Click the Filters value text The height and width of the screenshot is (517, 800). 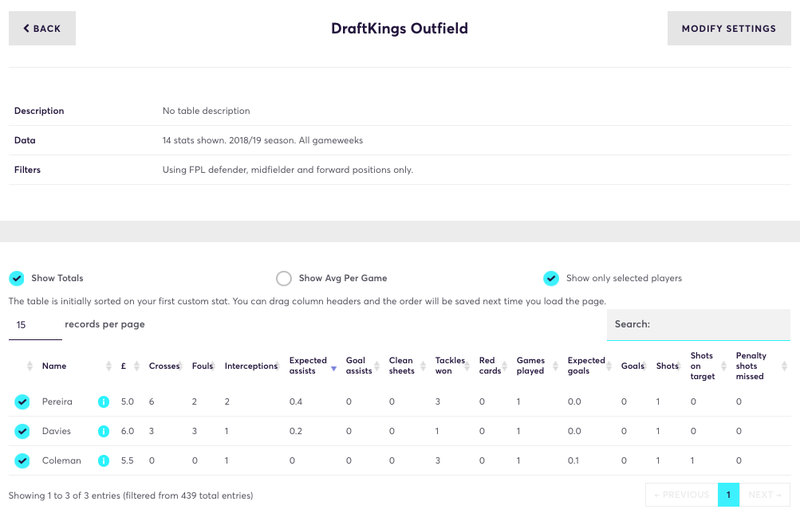pos(288,170)
